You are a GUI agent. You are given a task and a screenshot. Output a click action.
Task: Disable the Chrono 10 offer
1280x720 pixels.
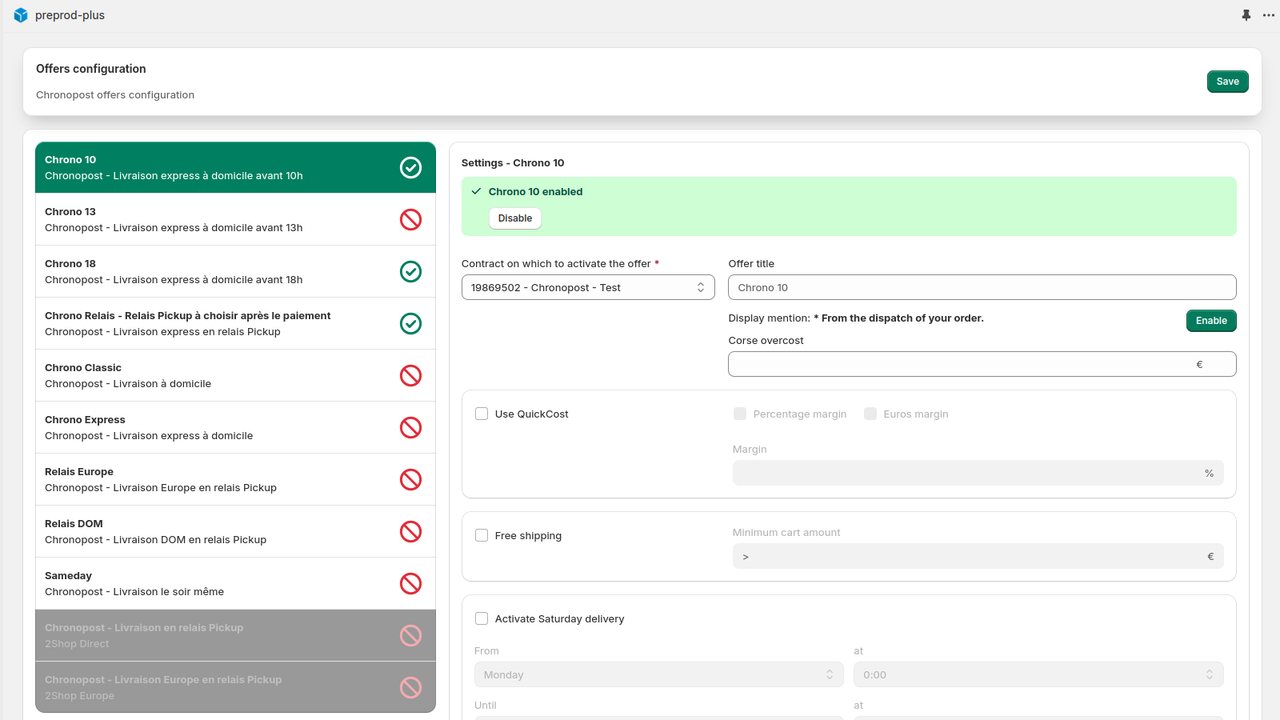tap(515, 218)
